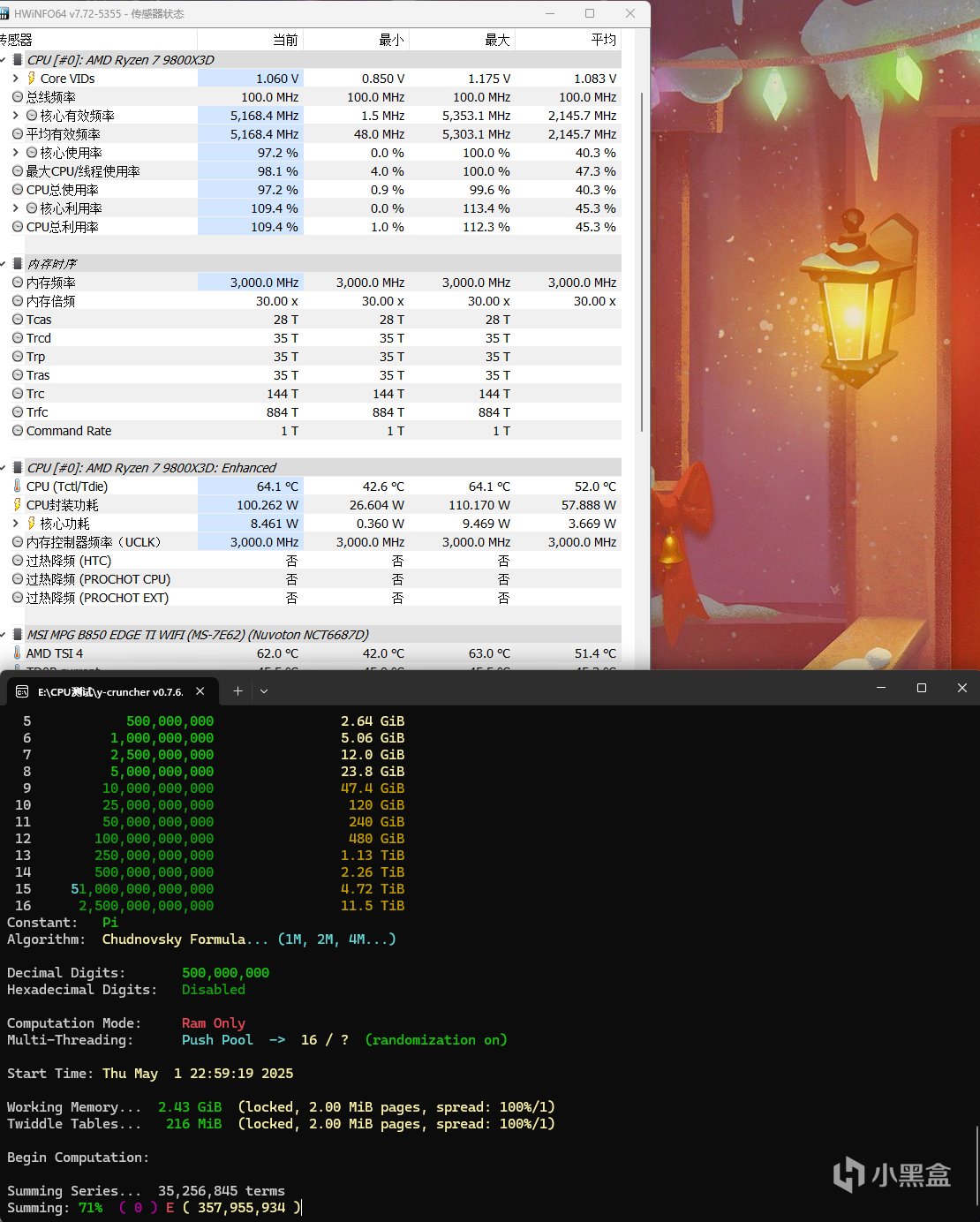The width and height of the screenshot is (980, 1222).
Task: Click the CPU总使用率 circle icon
Action: 18,190
